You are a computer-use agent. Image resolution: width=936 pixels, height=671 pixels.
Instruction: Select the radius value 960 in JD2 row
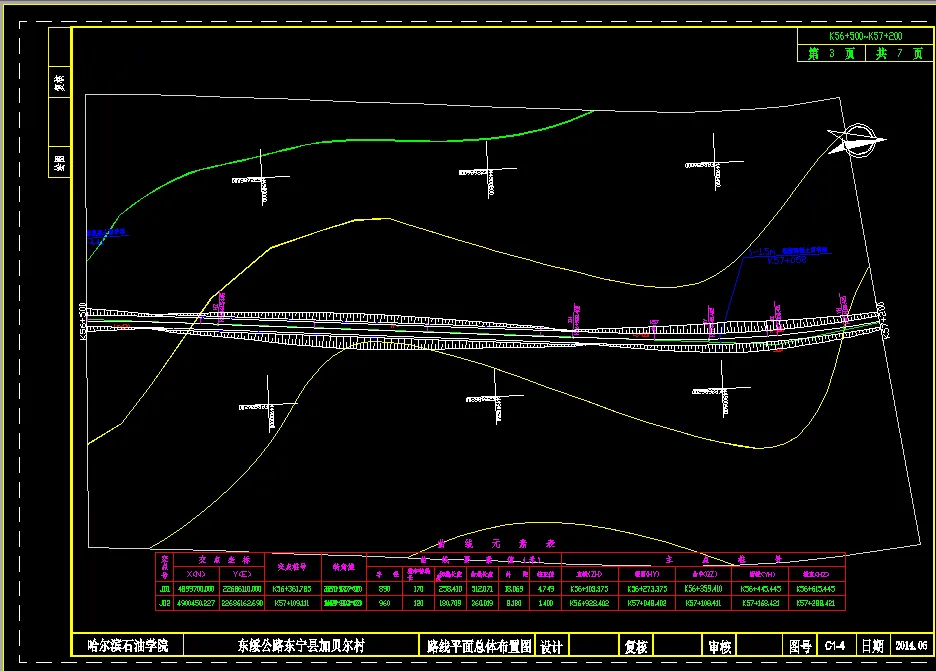(x=384, y=603)
